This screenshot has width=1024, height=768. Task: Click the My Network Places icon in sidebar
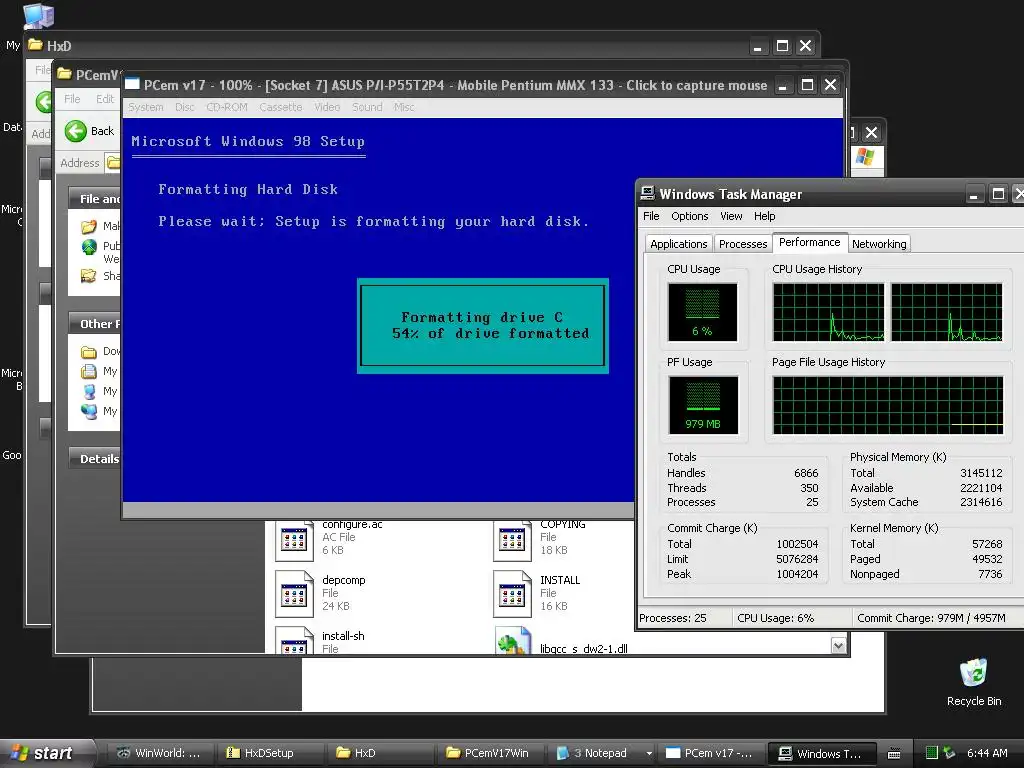click(x=89, y=411)
